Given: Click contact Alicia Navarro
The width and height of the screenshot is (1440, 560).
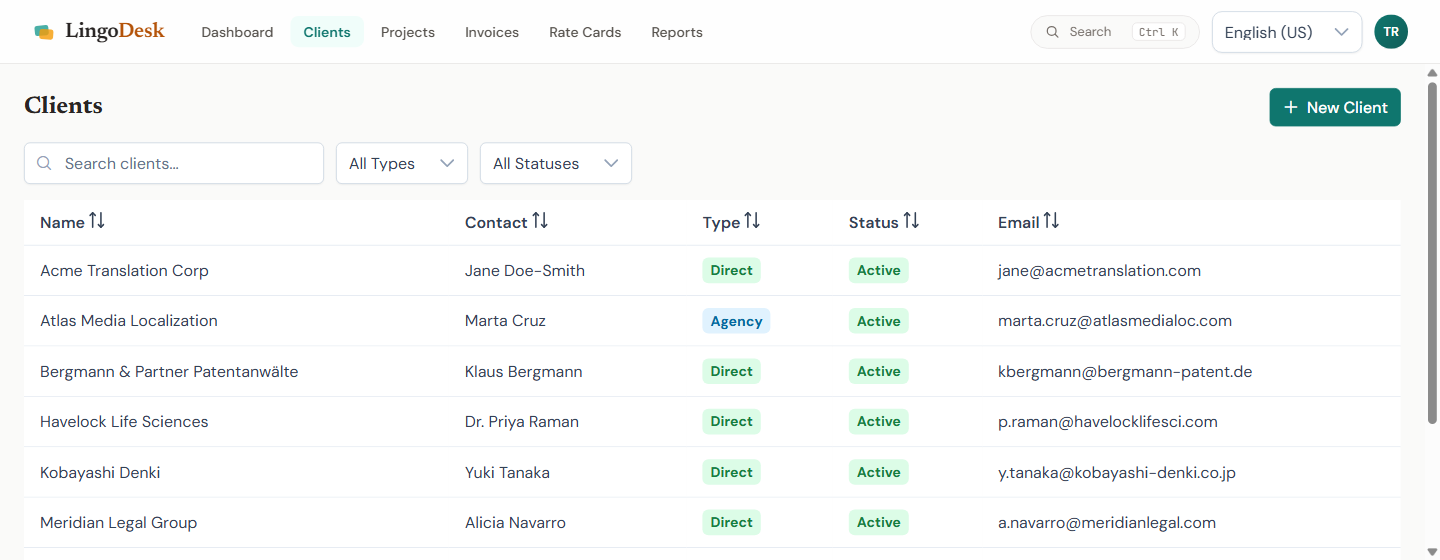Looking at the screenshot, I should [x=515, y=522].
